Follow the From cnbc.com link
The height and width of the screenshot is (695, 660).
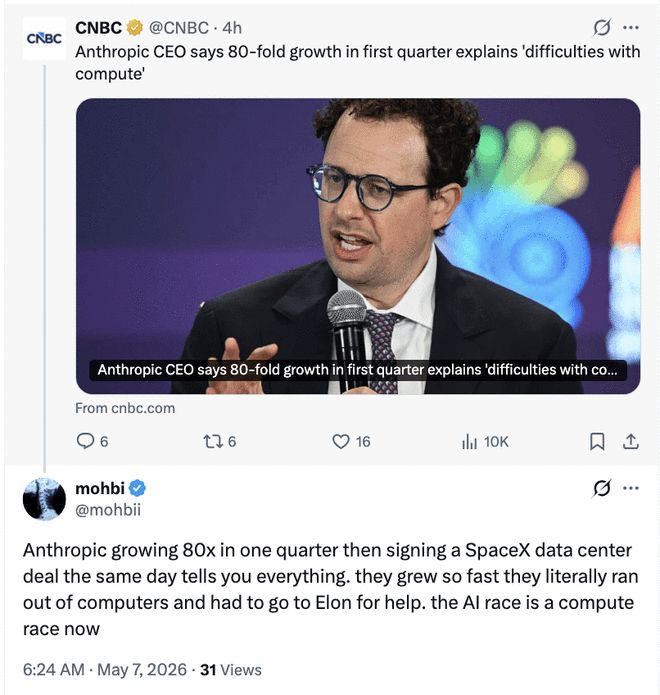click(125, 408)
